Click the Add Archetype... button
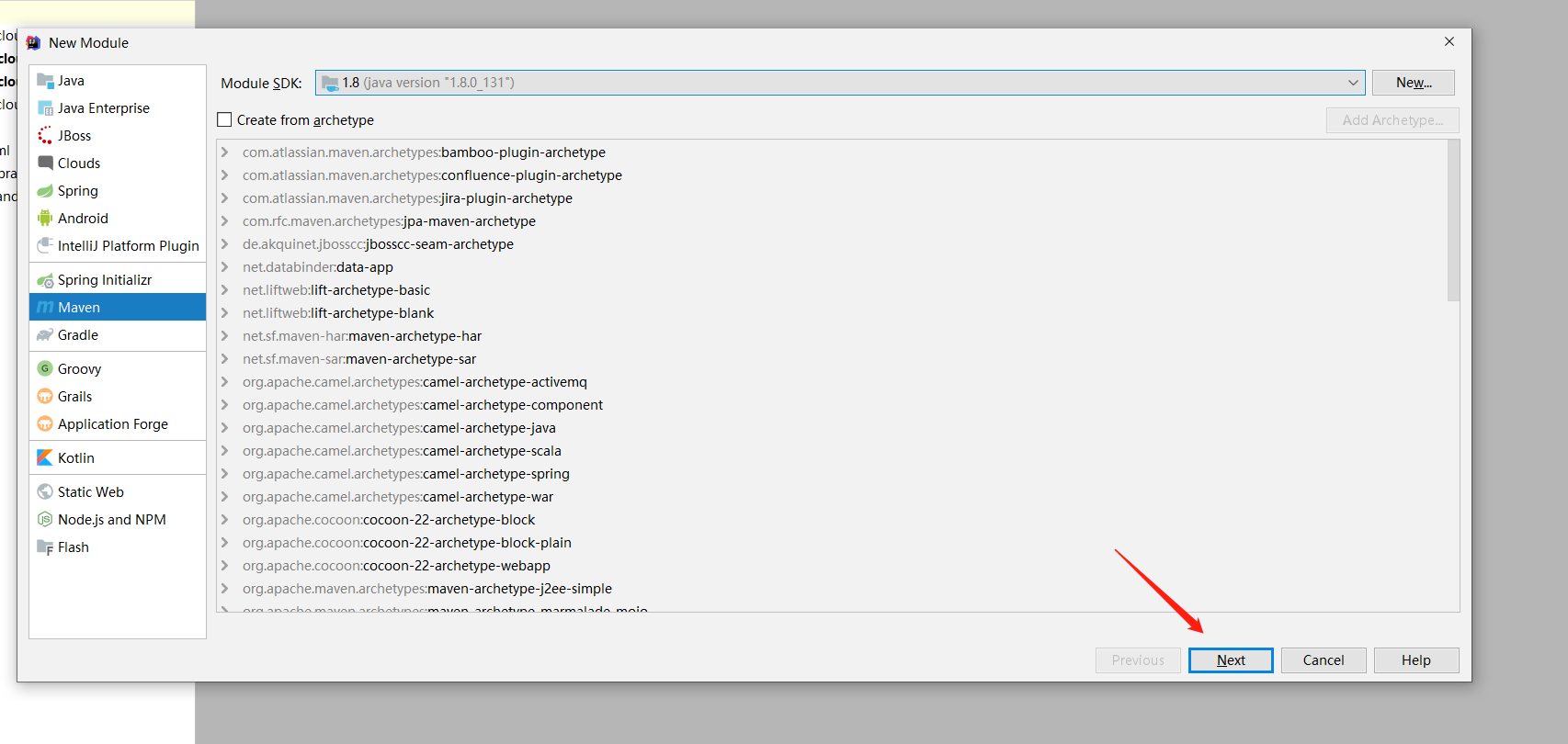 (1392, 120)
